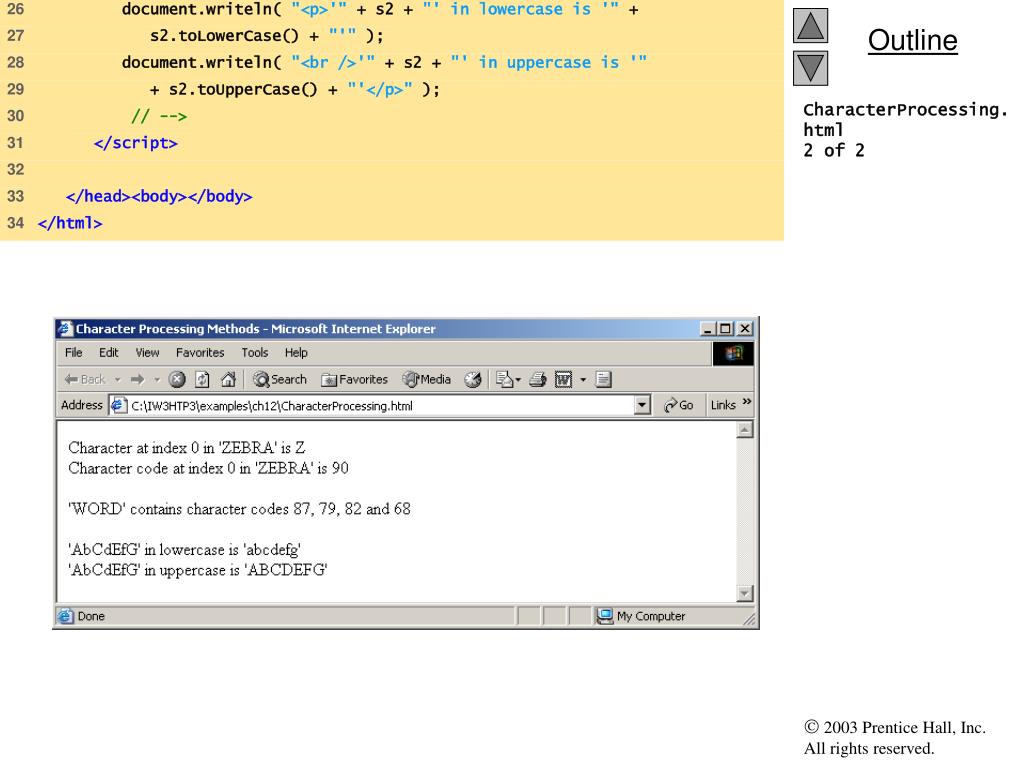Expand the Links toolbar chevron
1024x768 pixels.
point(746,404)
